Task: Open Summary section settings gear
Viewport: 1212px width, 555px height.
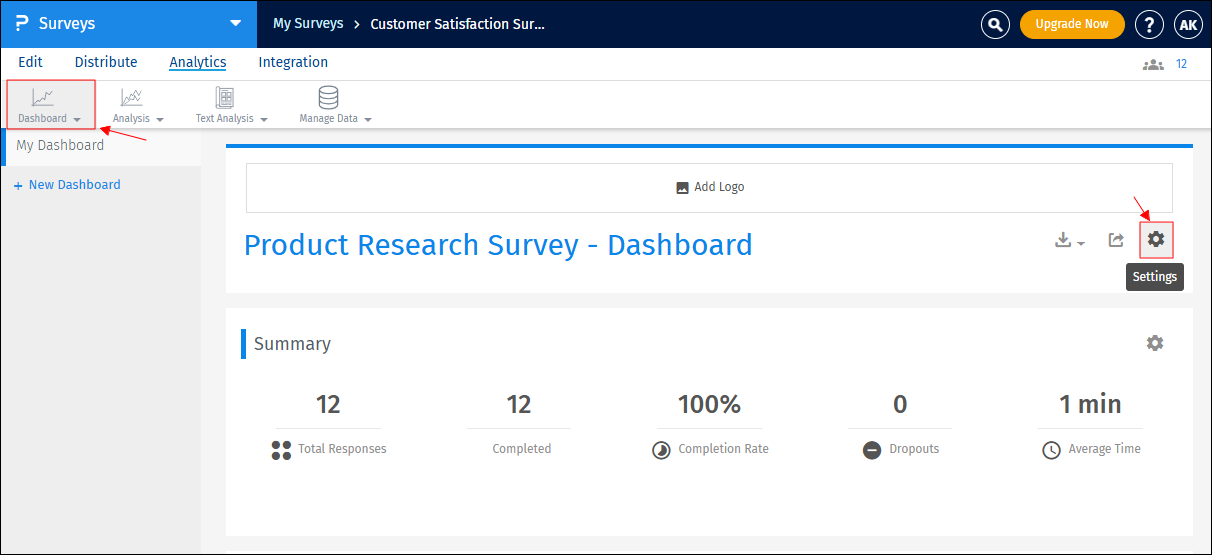Action: tap(1155, 343)
